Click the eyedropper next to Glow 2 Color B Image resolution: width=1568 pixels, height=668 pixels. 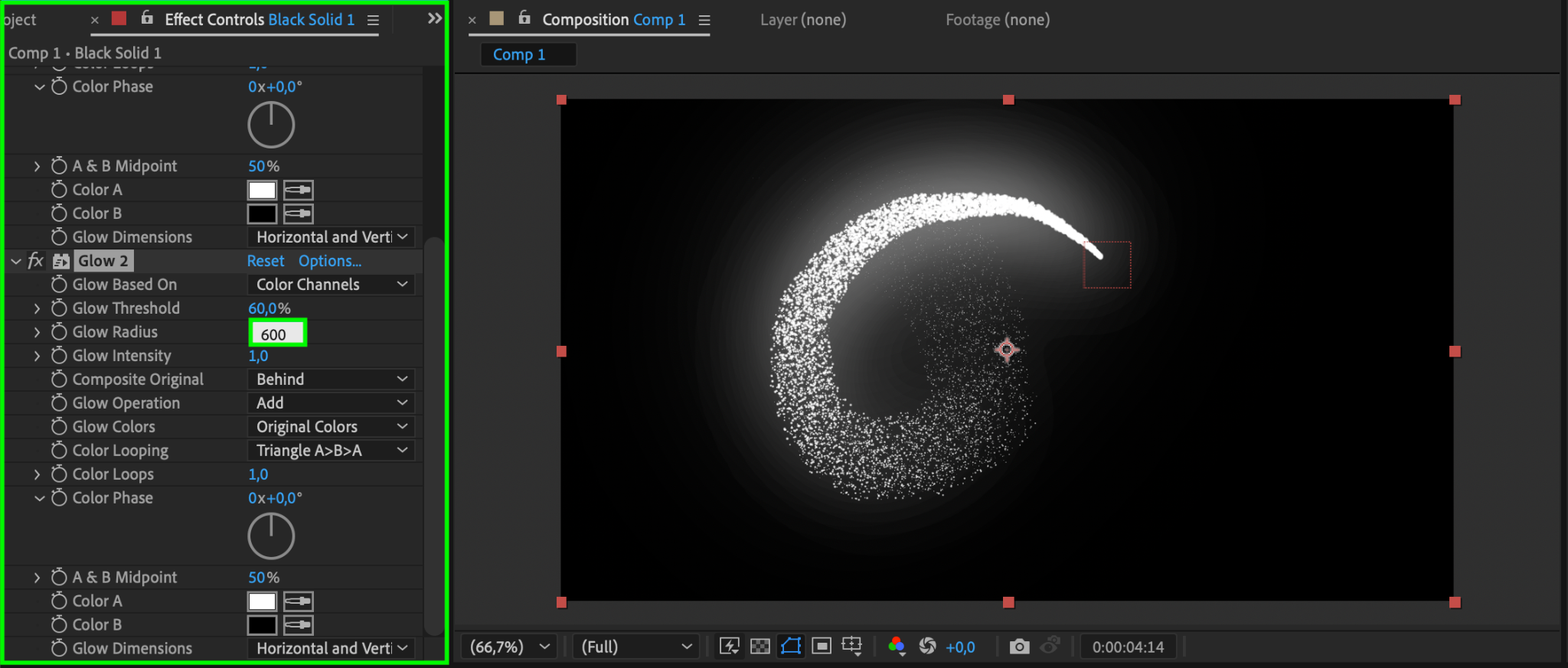298,625
